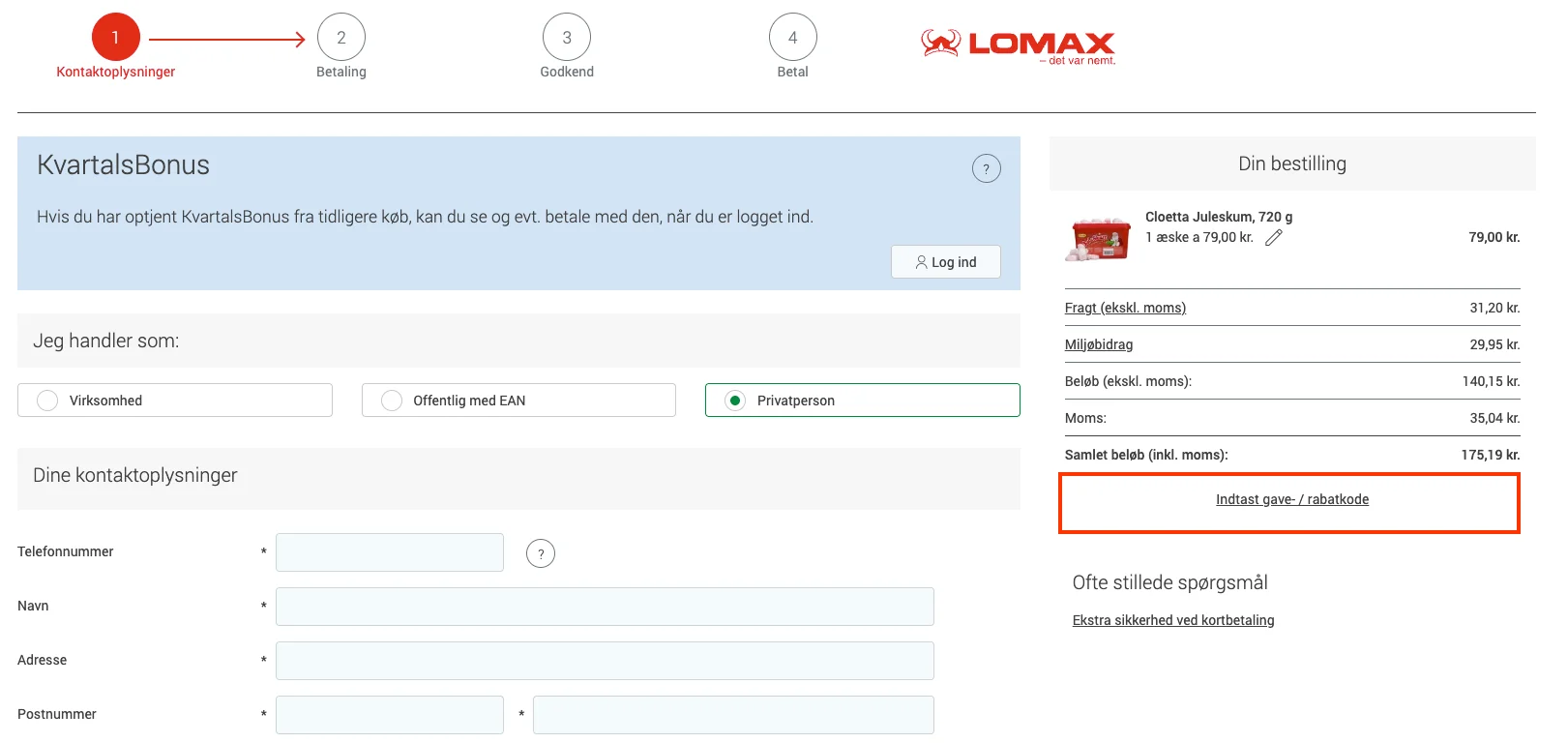Focus the Telefonnummer input field
The height and width of the screenshot is (743, 1568).
[x=390, y=552]
